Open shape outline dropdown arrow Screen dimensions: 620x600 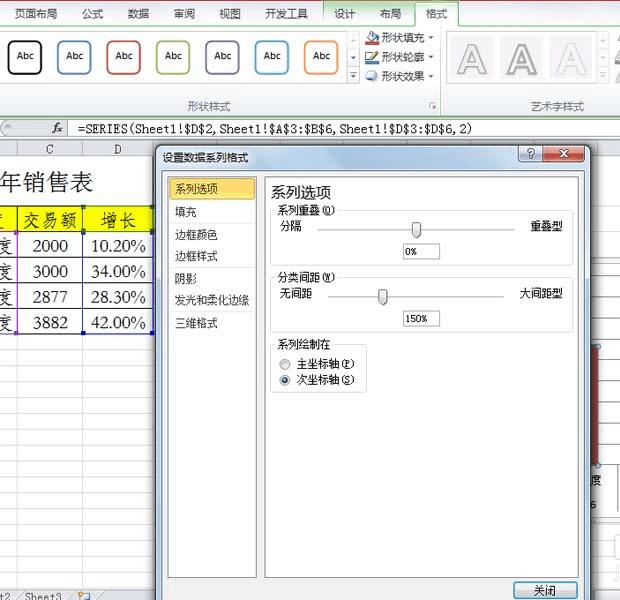[x=431, y=57]
